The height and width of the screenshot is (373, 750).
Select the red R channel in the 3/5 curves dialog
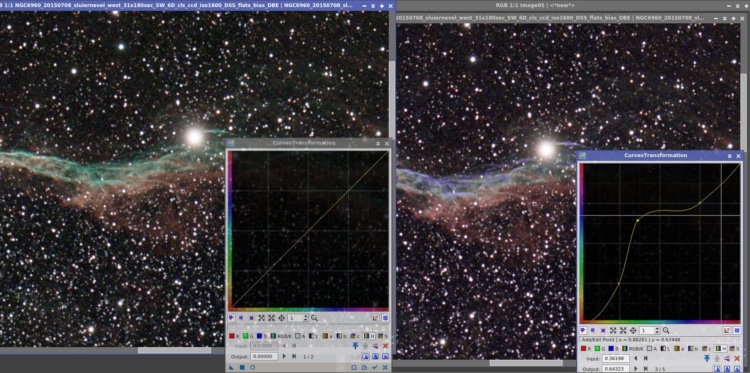(x=585, y=349)
